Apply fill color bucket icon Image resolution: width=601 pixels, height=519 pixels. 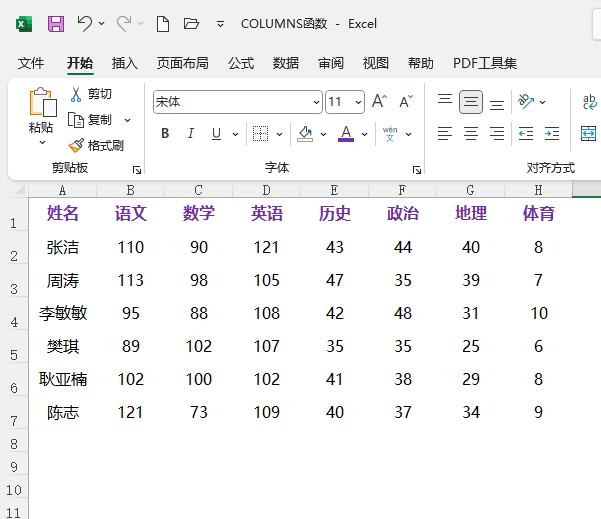[x=305, y=134]
